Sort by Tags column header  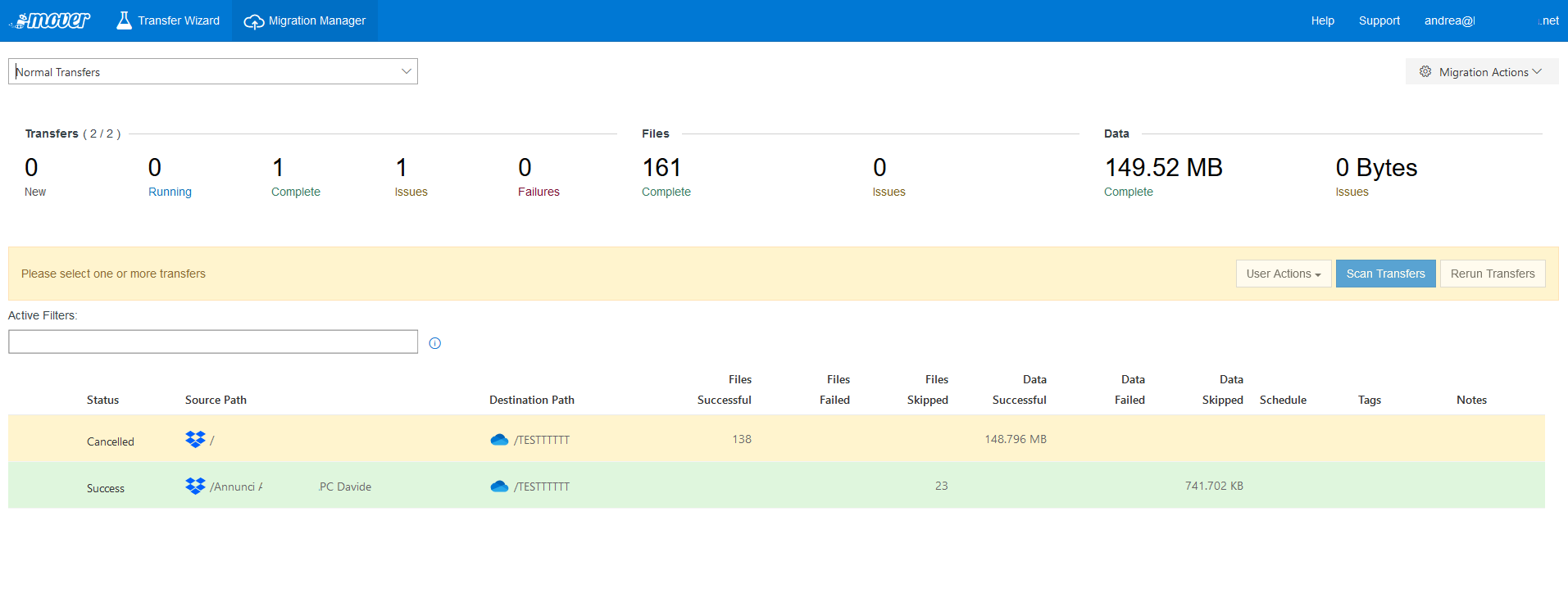click(1370, 400)
